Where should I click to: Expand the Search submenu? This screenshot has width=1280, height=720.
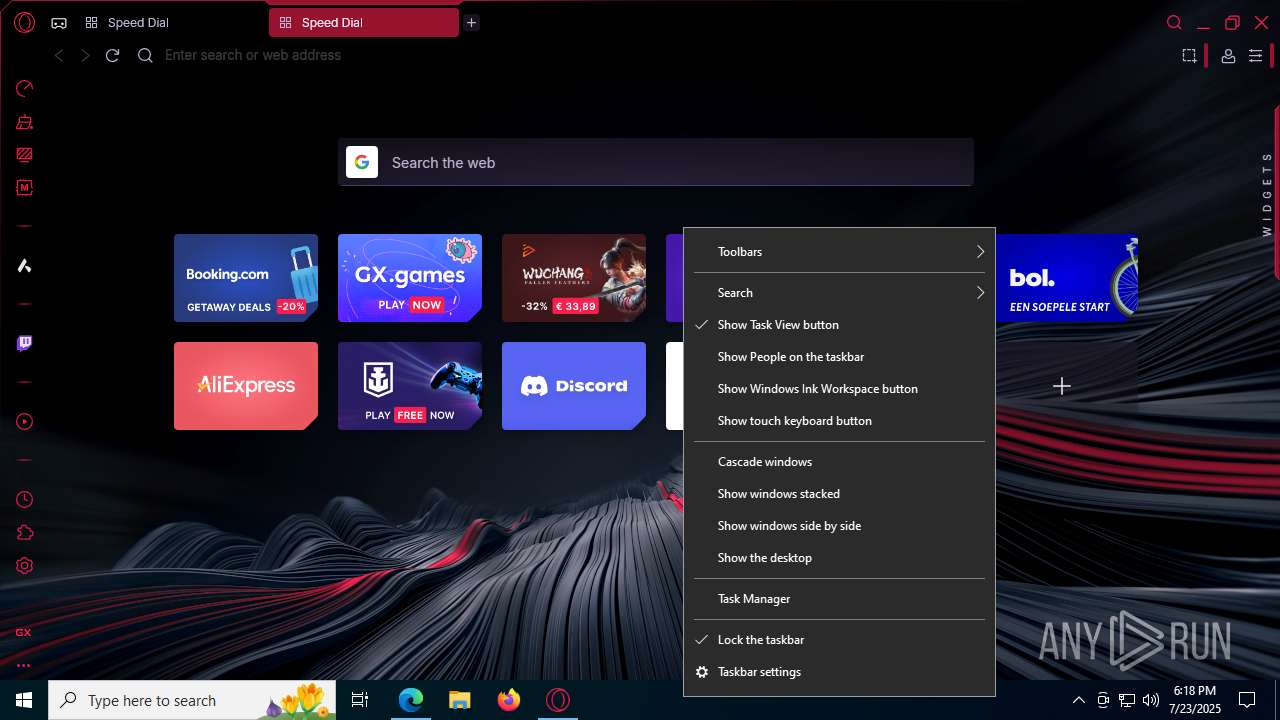[839, 293]
